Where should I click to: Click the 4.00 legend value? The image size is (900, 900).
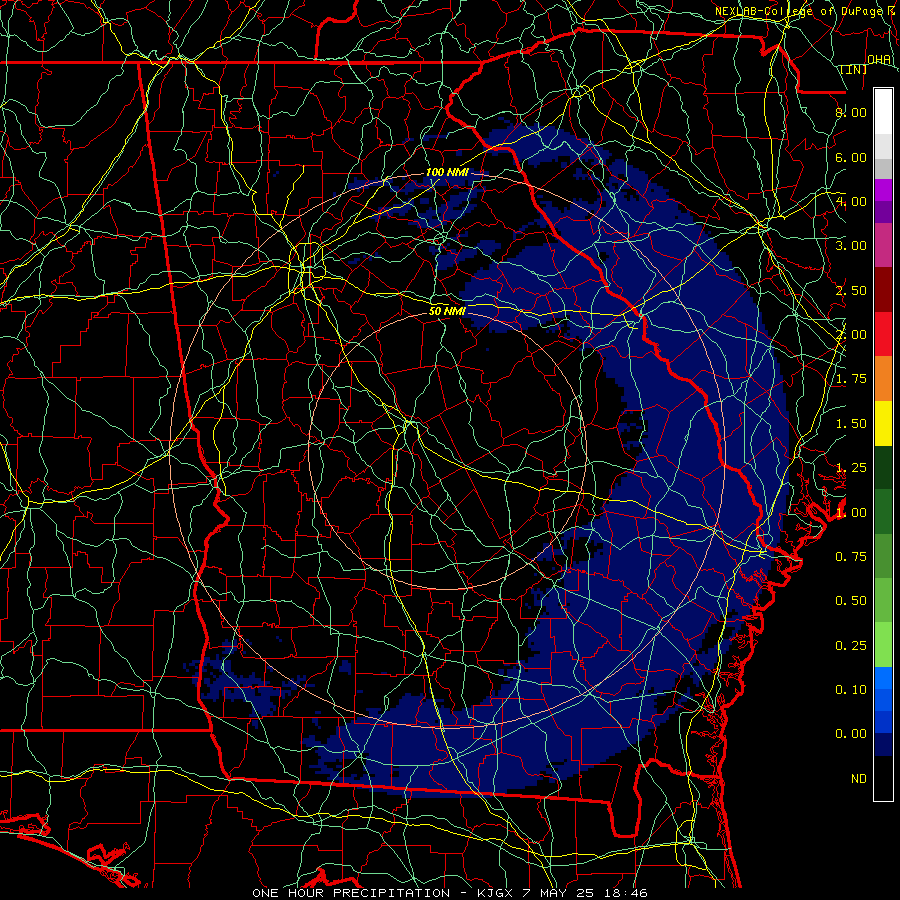click(851, 201)
